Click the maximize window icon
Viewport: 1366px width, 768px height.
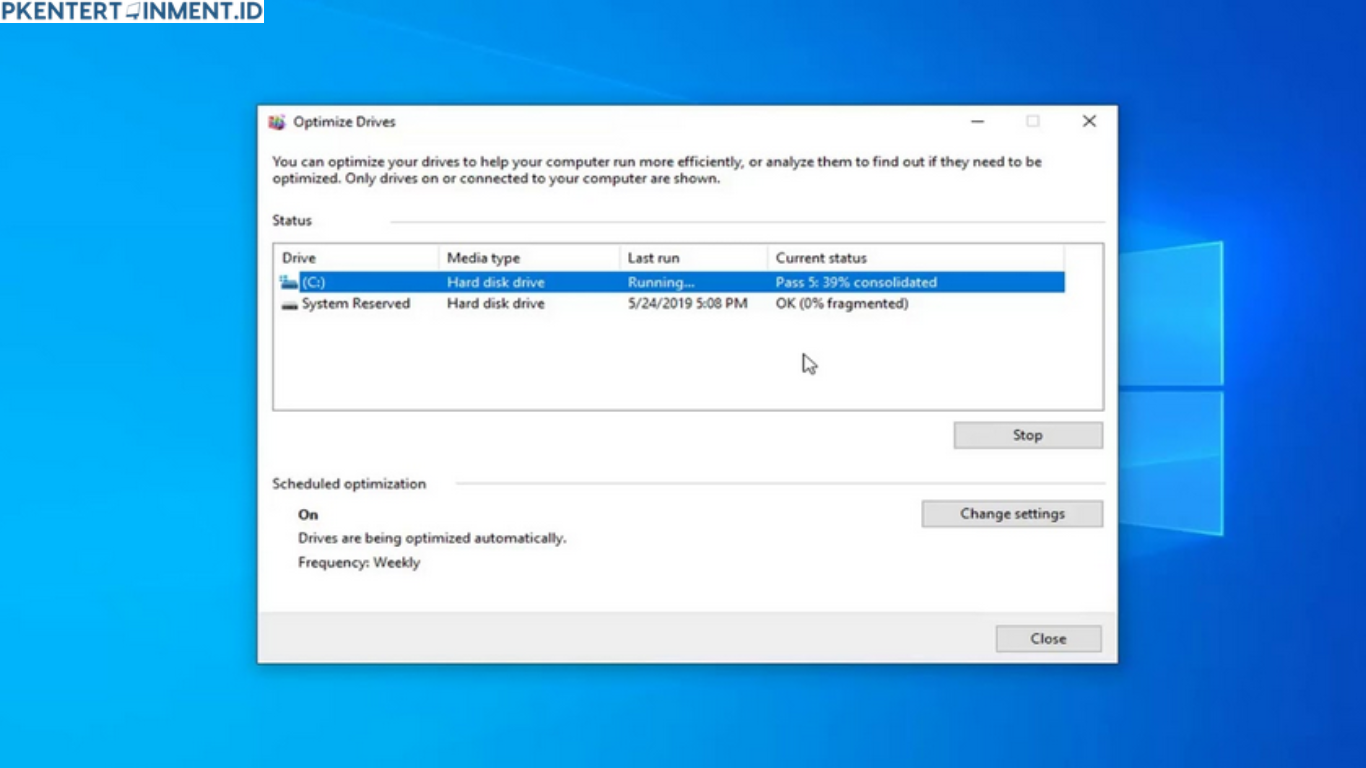click(1032, 120)
